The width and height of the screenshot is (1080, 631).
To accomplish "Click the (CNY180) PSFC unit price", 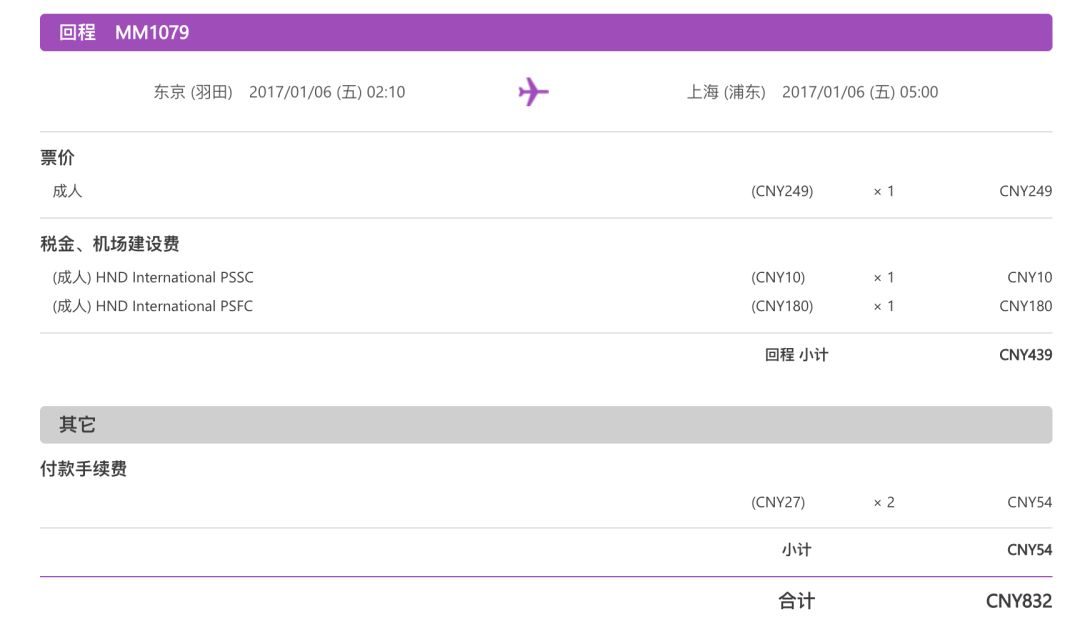I will click(x=782, y=306).
